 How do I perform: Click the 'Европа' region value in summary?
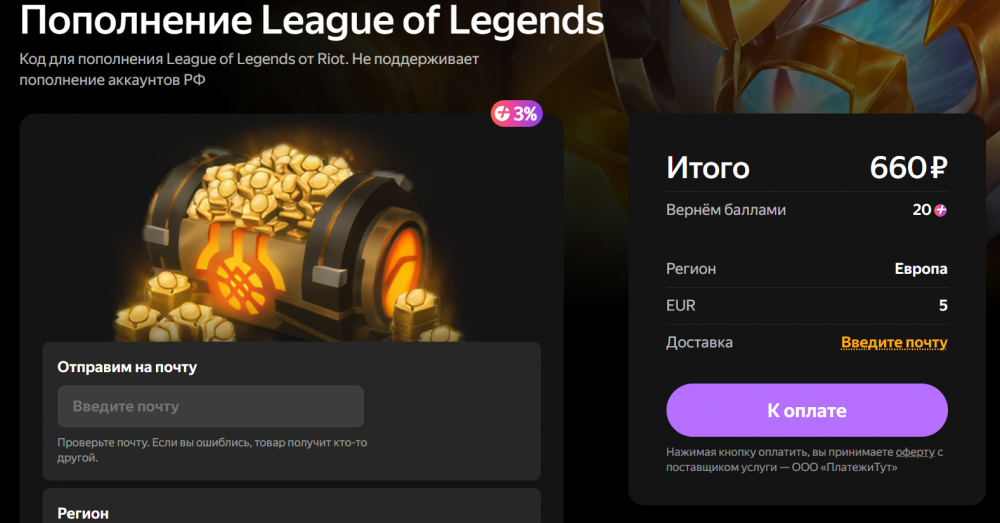coord(921,269)
